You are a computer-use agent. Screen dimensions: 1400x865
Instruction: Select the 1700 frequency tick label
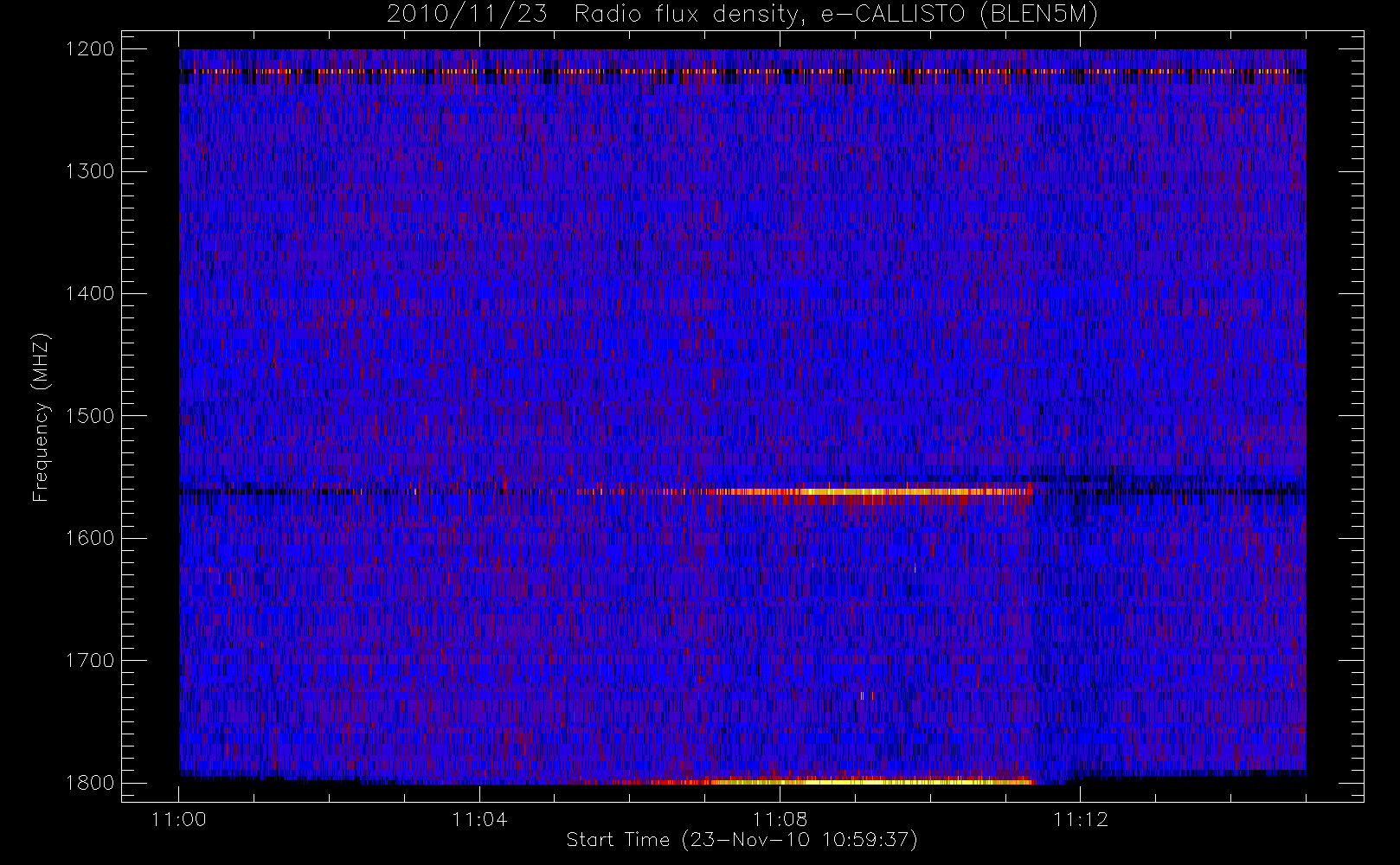click(x=90, y=661)
